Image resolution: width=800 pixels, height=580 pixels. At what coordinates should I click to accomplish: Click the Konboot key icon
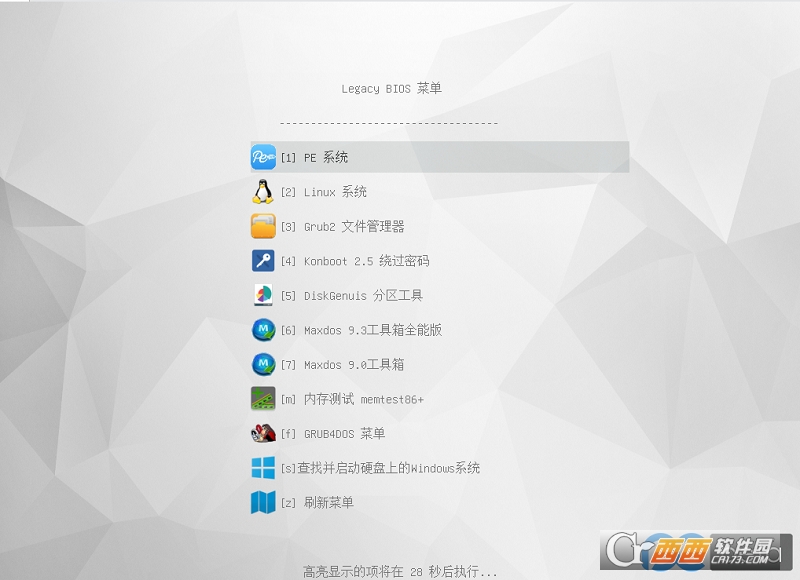click(263, 261)
